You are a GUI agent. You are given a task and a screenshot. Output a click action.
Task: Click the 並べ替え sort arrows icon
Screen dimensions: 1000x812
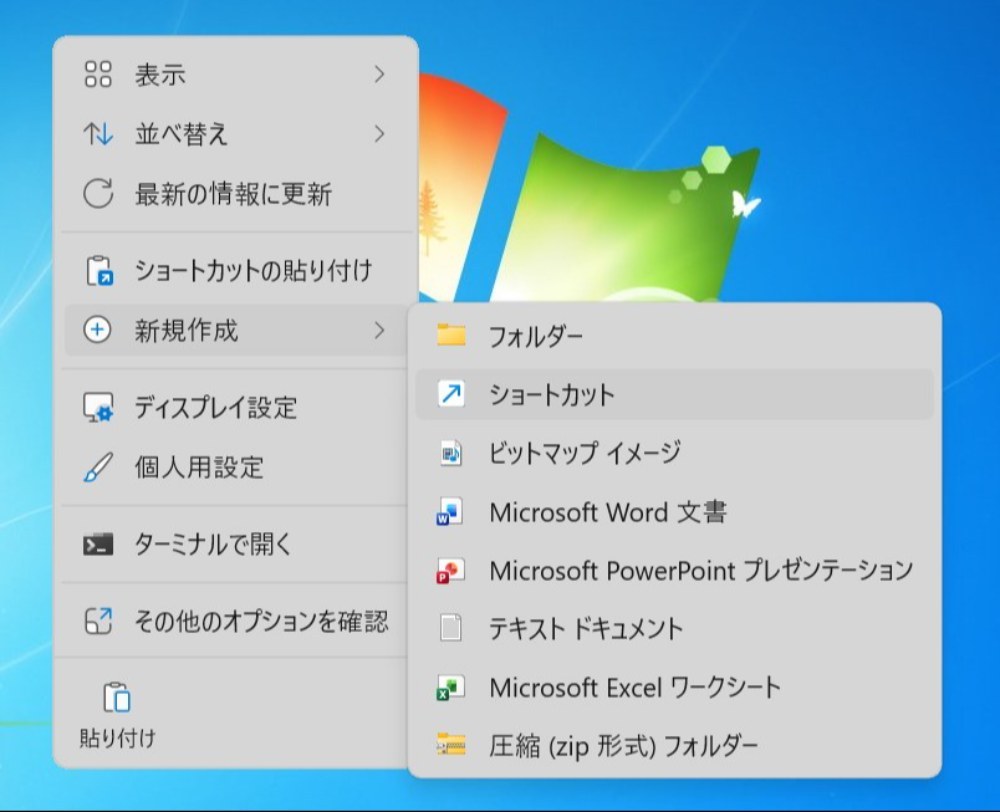pos(98,134)
